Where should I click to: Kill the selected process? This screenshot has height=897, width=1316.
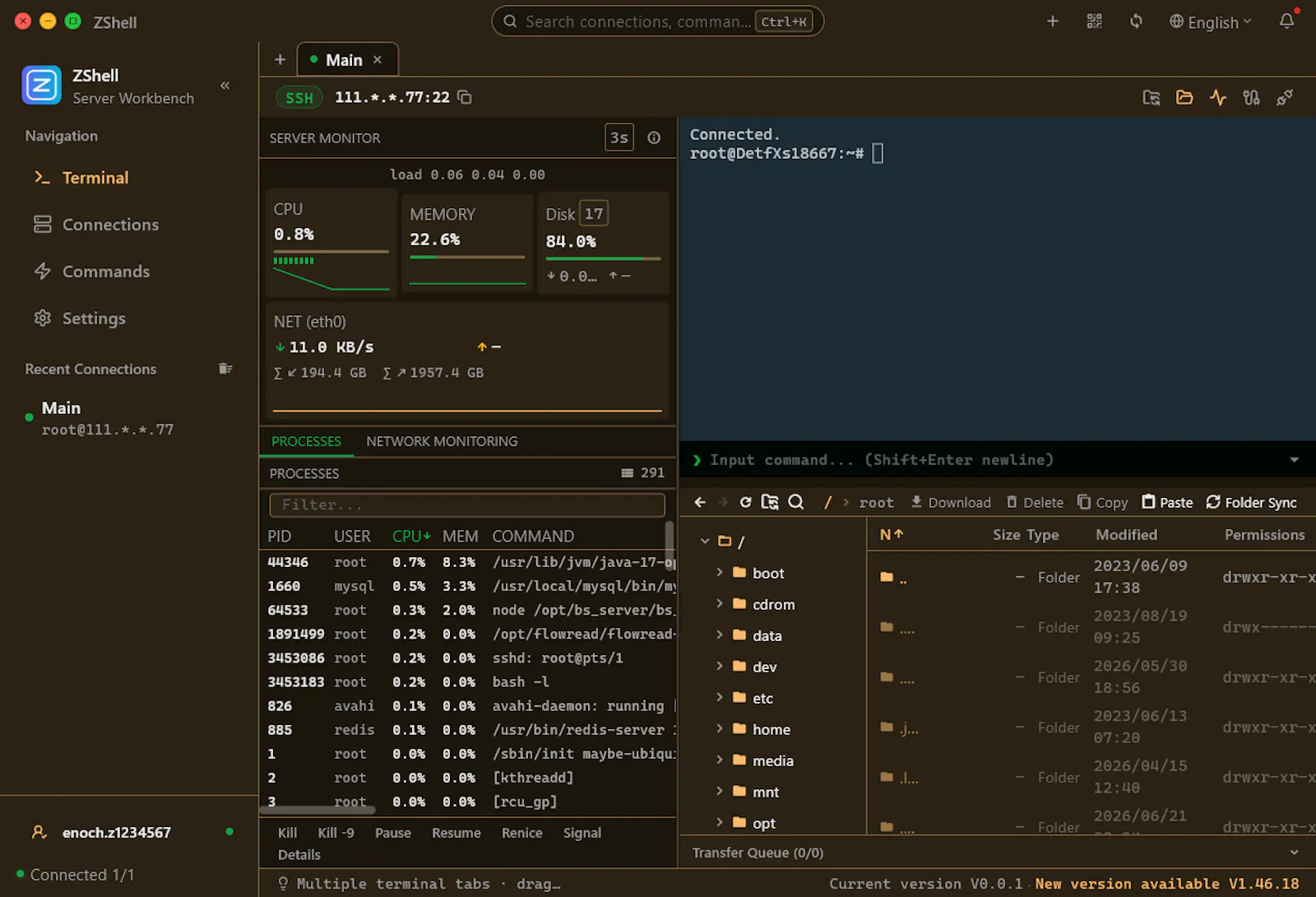pyautogui.click(x=287, y=833)
